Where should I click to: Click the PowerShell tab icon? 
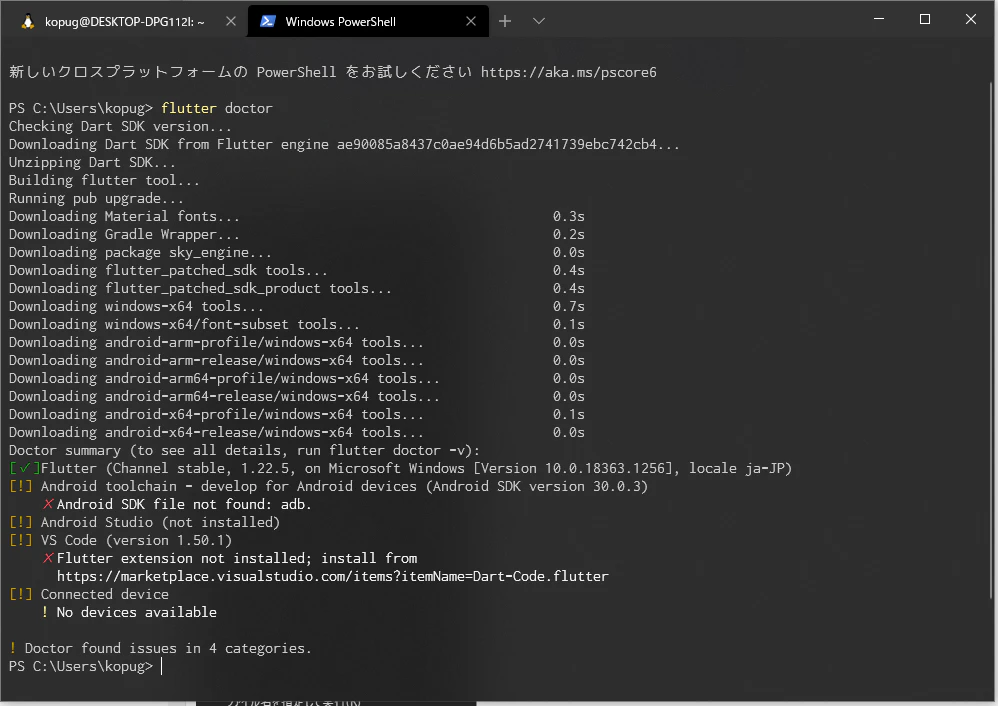(x=268, y=22)
